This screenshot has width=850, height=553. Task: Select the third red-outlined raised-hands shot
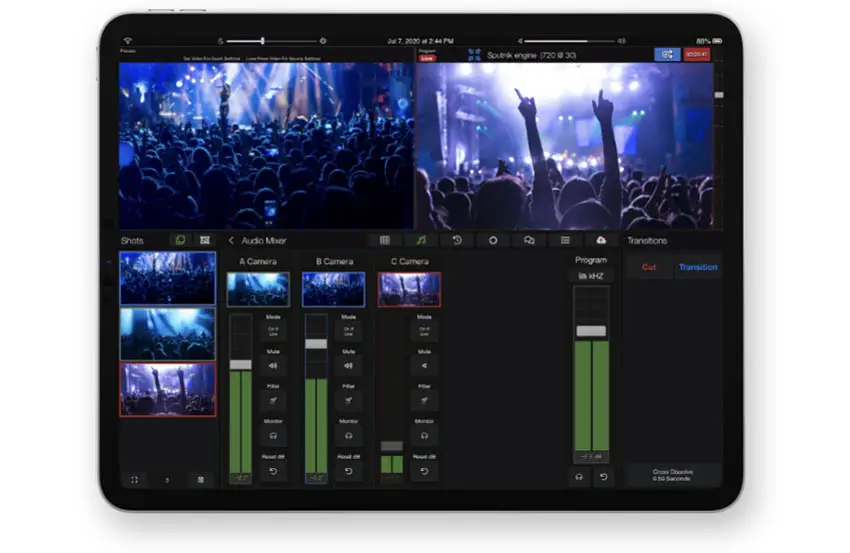coord(168,390)
